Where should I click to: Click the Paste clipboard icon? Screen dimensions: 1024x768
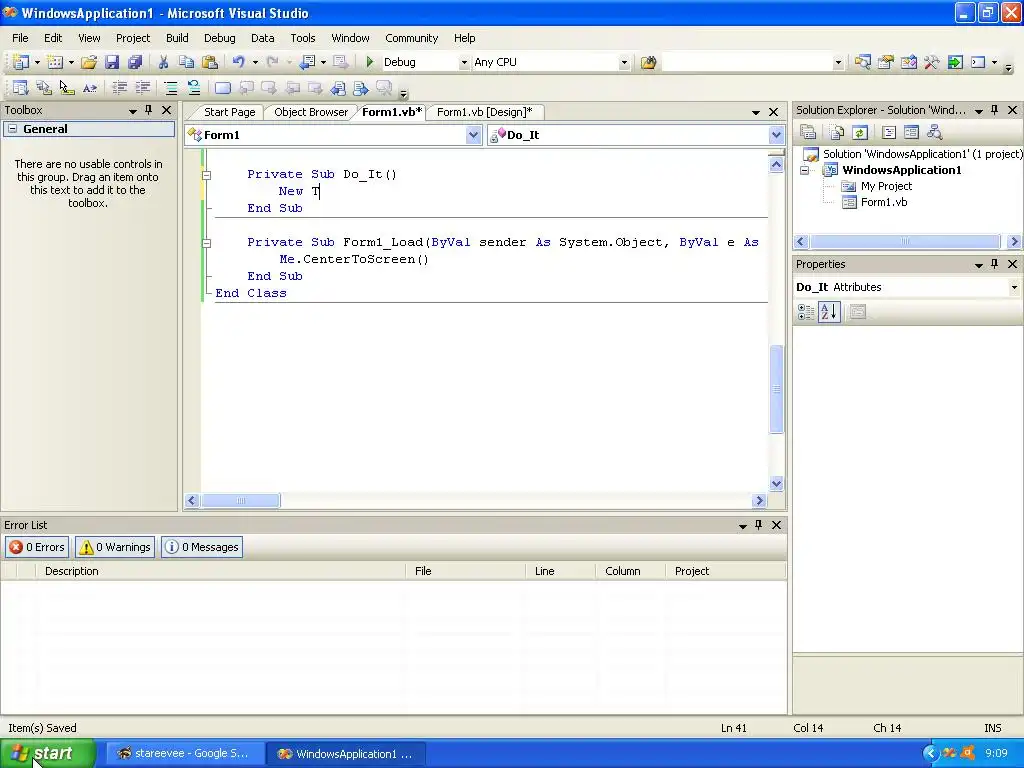pos(210,62)
